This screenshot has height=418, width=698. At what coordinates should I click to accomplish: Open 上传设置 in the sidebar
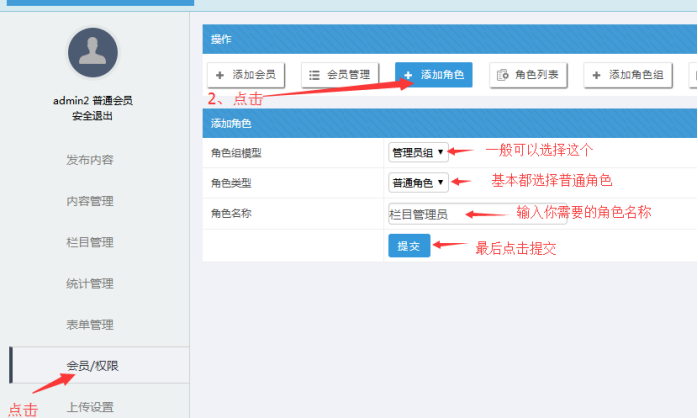(x=89, y=406)
